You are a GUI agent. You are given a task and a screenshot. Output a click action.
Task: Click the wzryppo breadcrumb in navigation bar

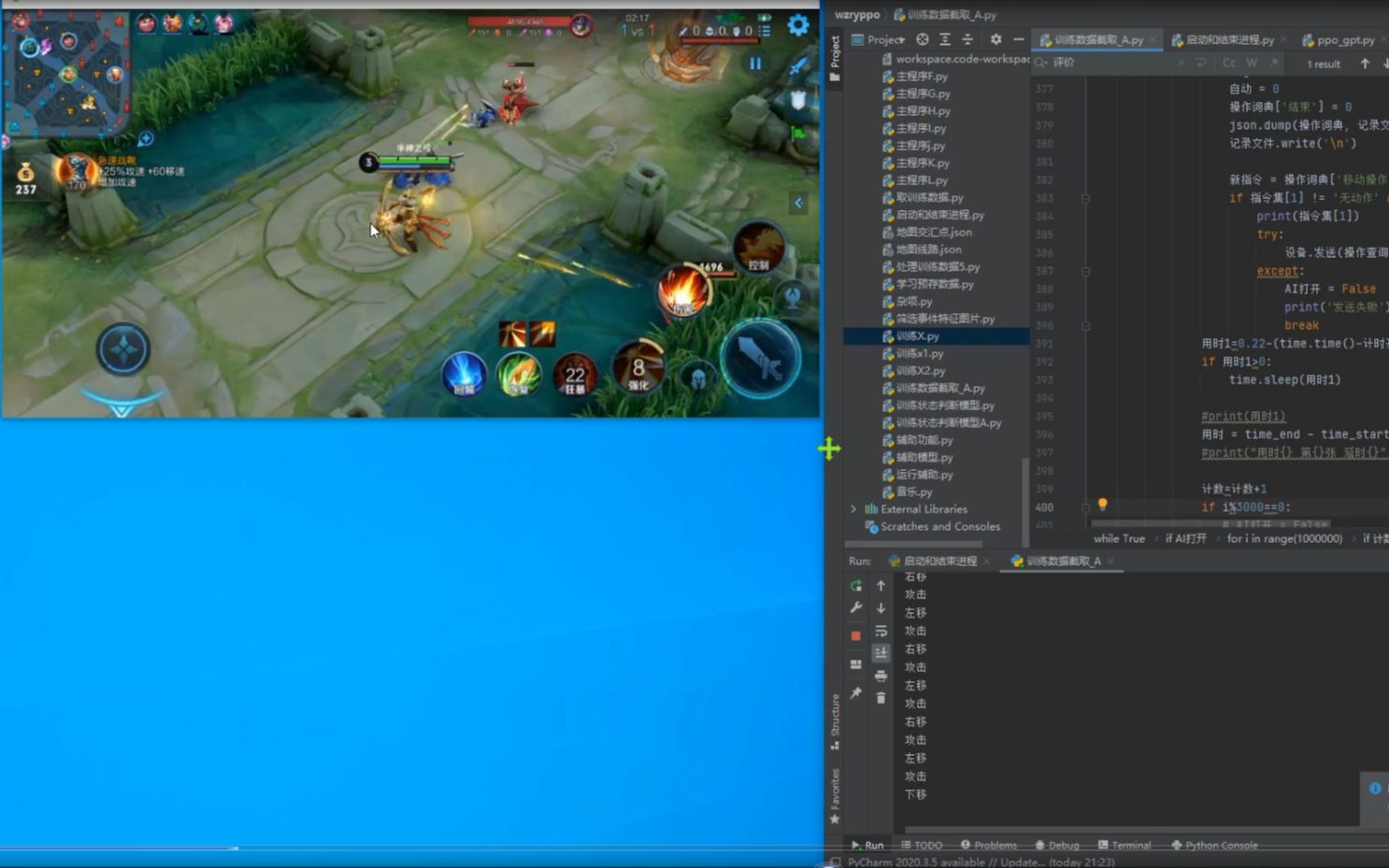pyautogui.click(x=857, y=15)
